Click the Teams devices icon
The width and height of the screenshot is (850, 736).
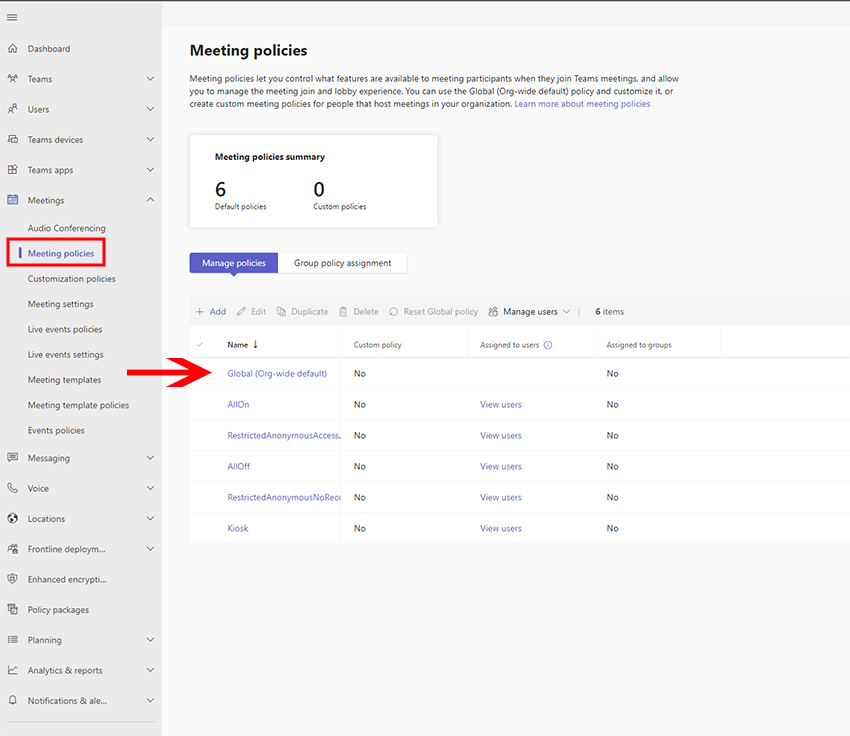(13, 140)
